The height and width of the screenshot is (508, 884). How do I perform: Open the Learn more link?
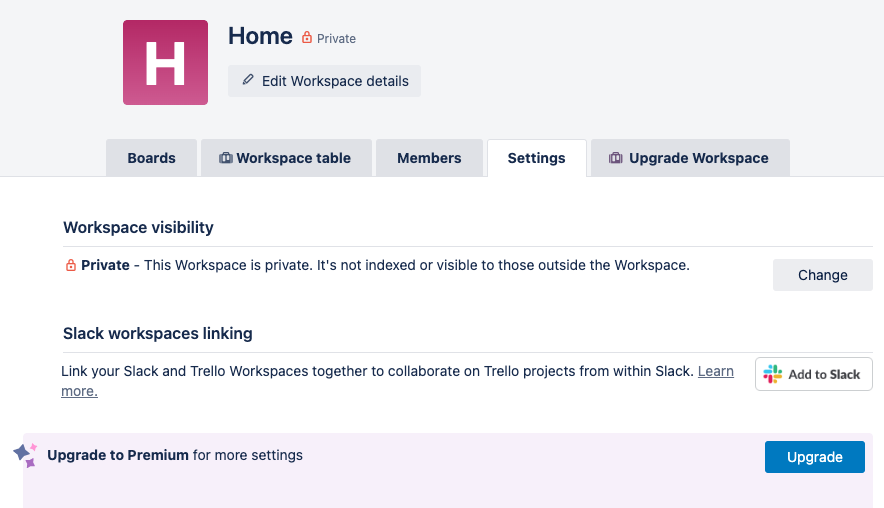click(x=715, y=371)
